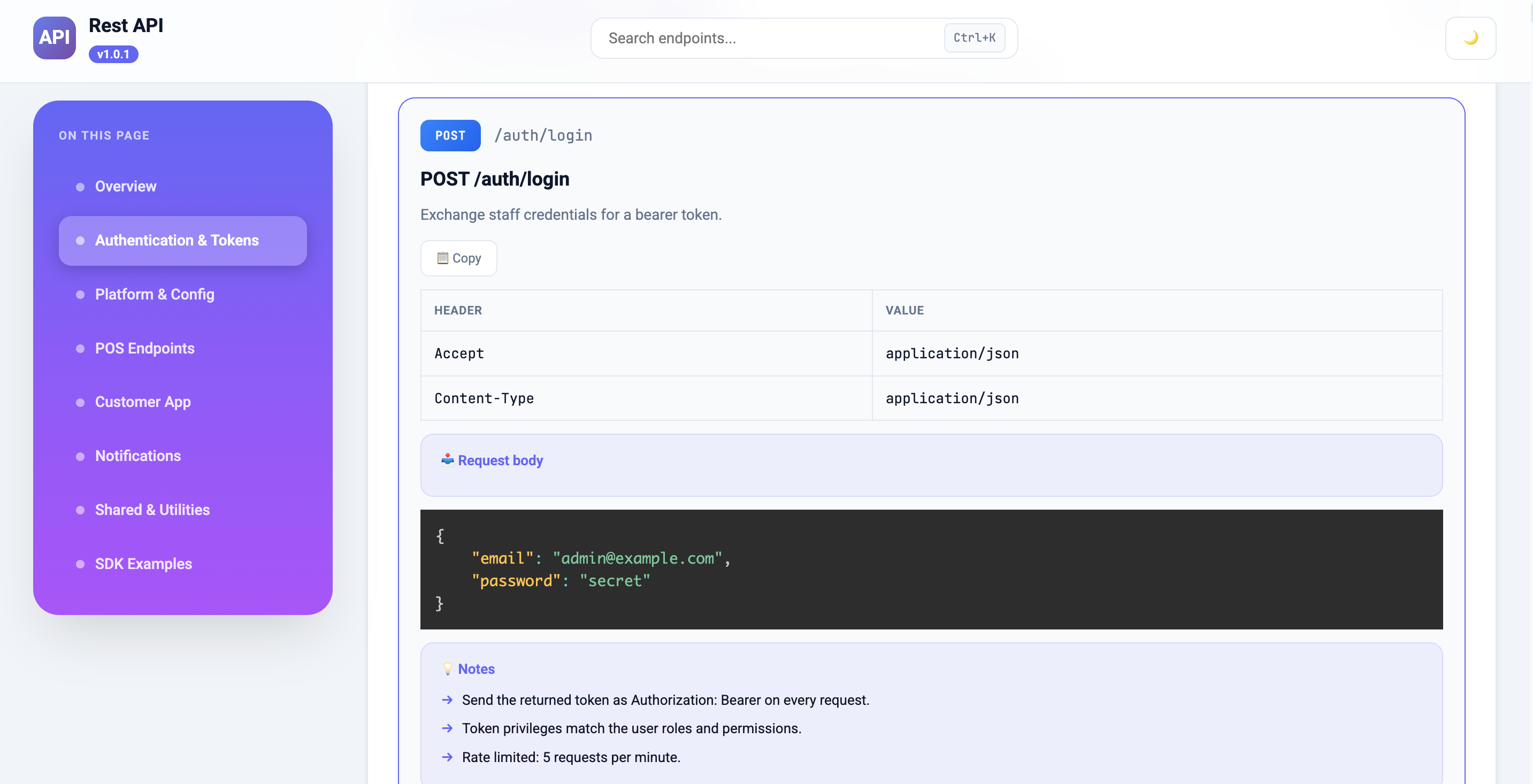1533x784 pixels.
Task: Click the JSON request code block
Action: 931,568
